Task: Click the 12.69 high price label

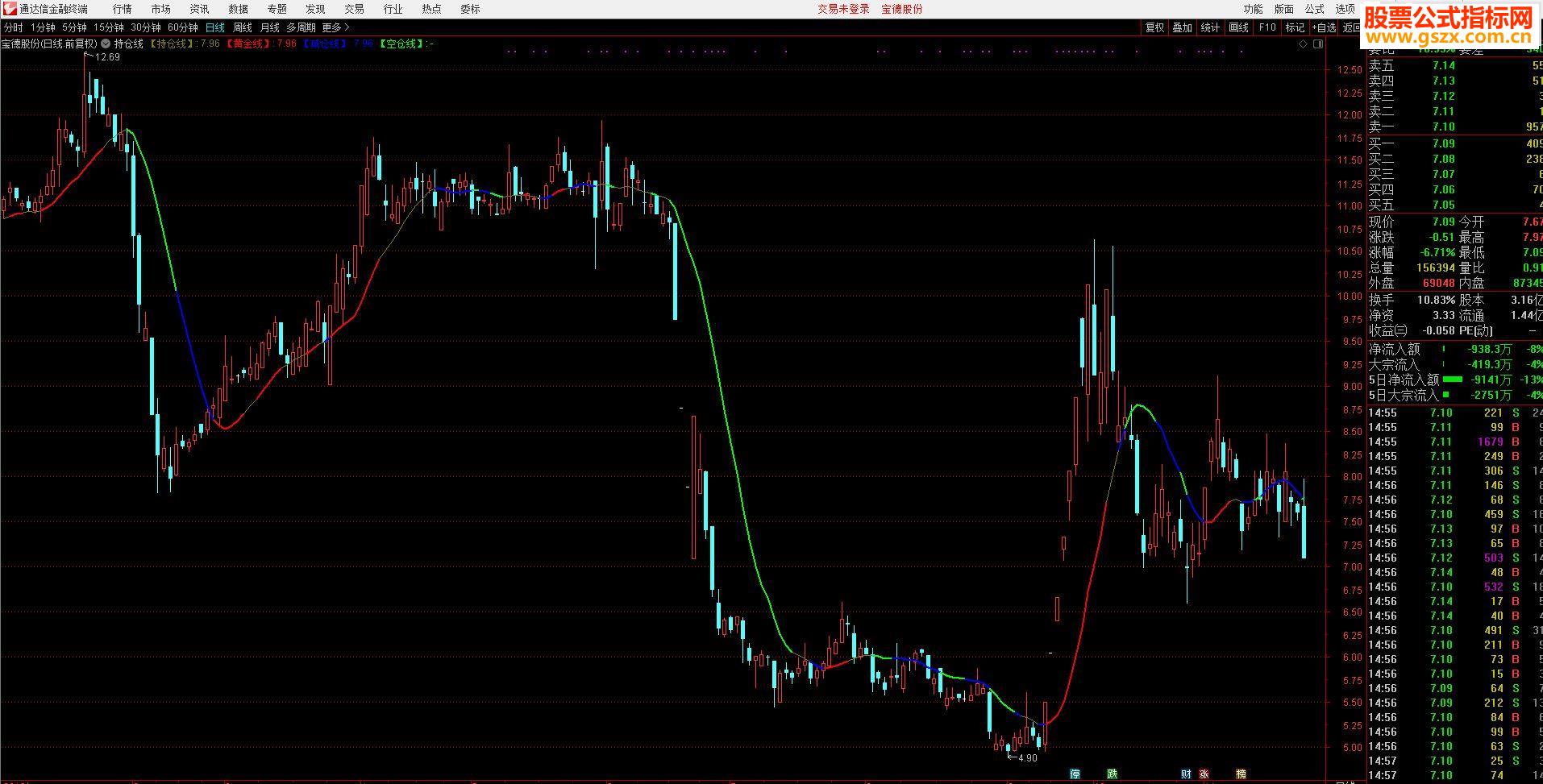Action: point(107,57)
